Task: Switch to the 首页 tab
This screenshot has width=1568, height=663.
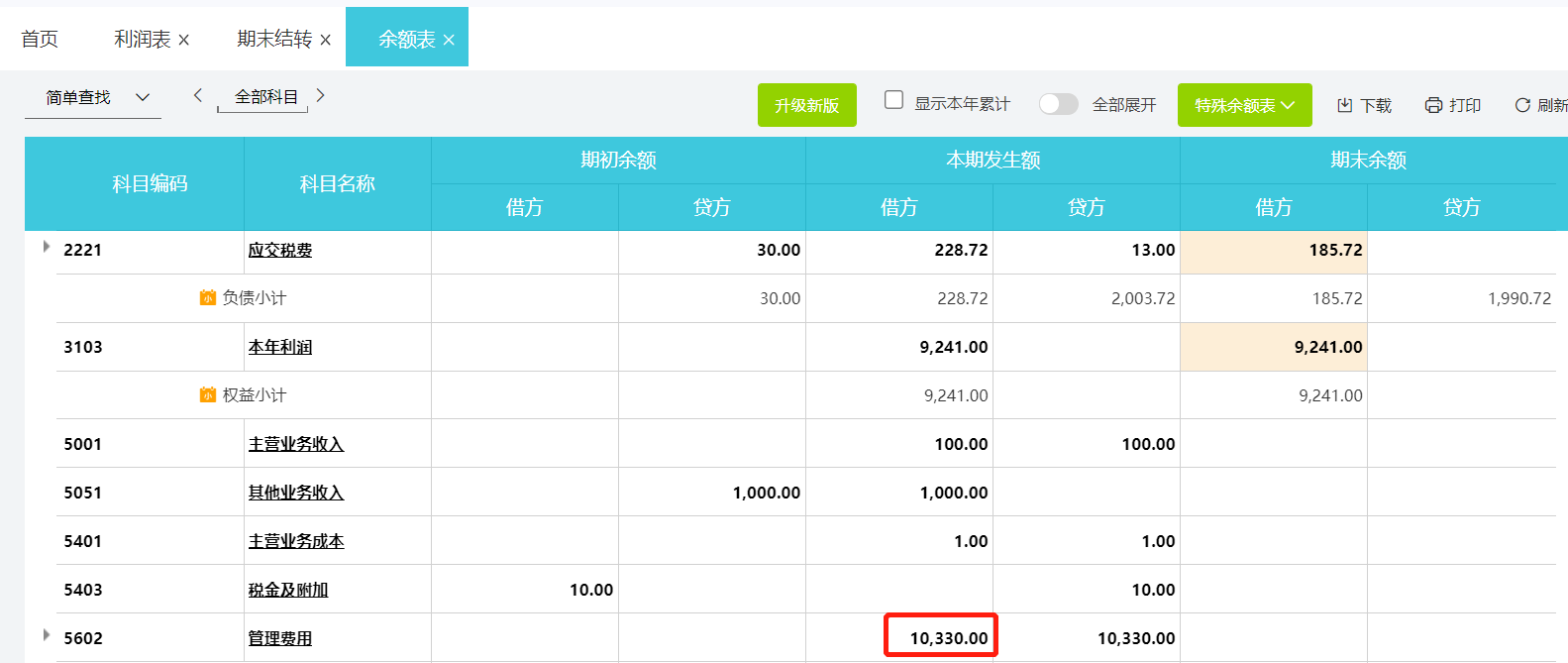Action: coord(40,39)
